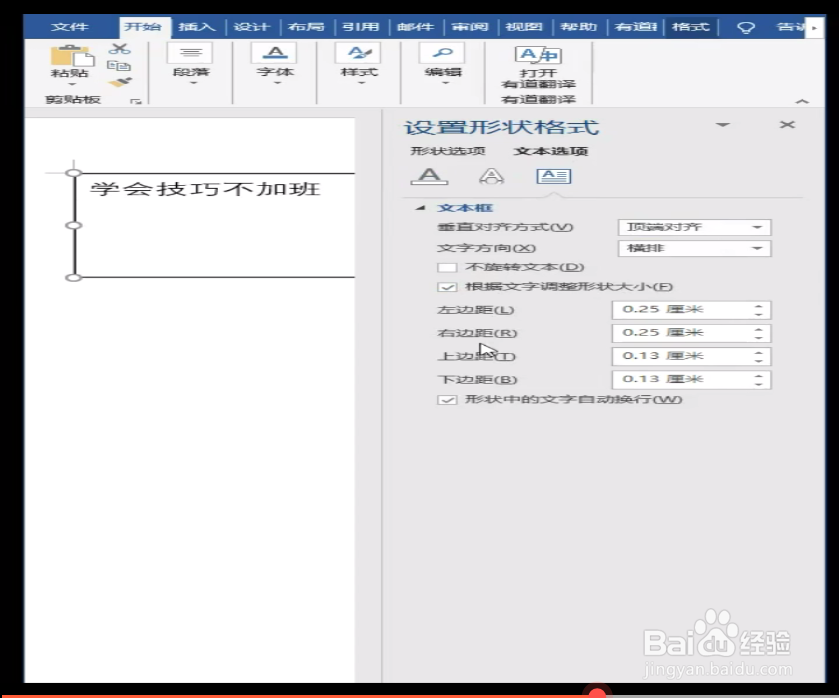This screenshot has height=698, width=839.
Task: Click the Cut scissors icon
Action: pos(119,49)
